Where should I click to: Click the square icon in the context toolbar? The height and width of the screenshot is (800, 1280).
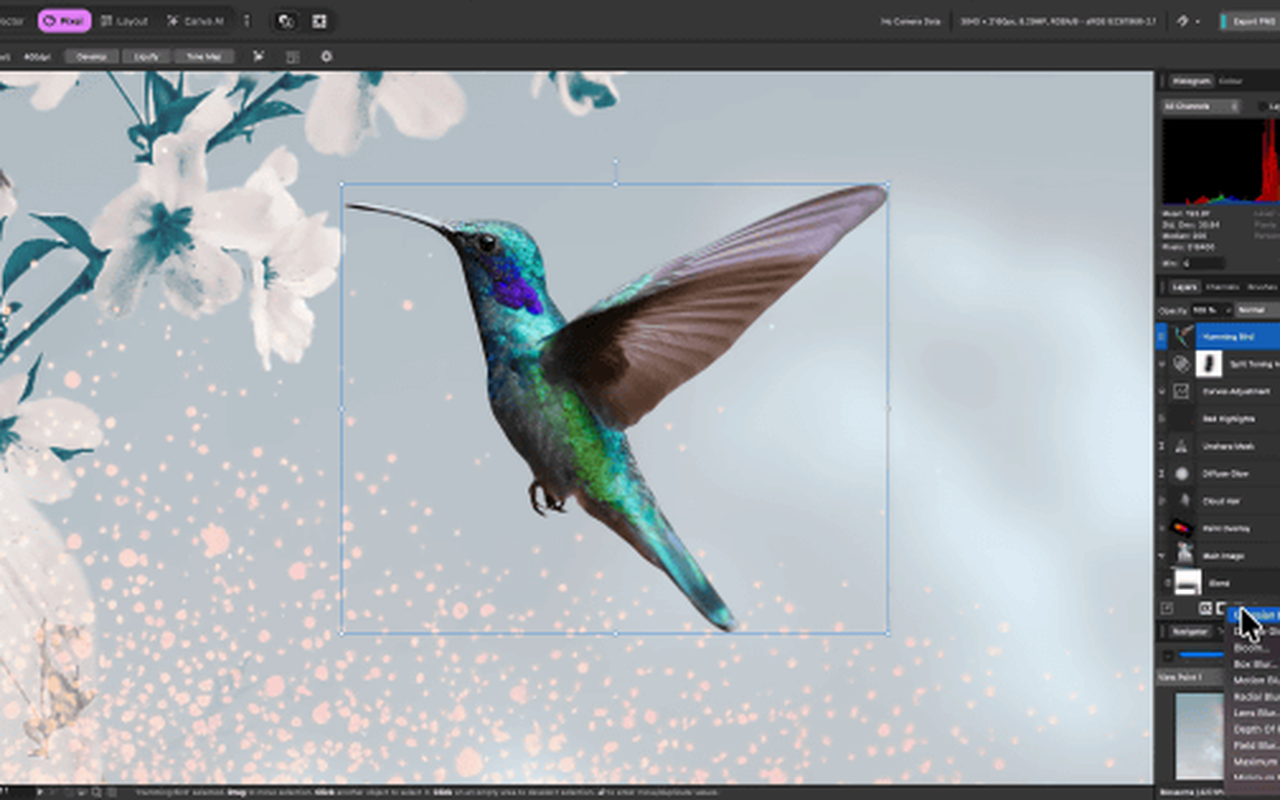pos(292,57)
